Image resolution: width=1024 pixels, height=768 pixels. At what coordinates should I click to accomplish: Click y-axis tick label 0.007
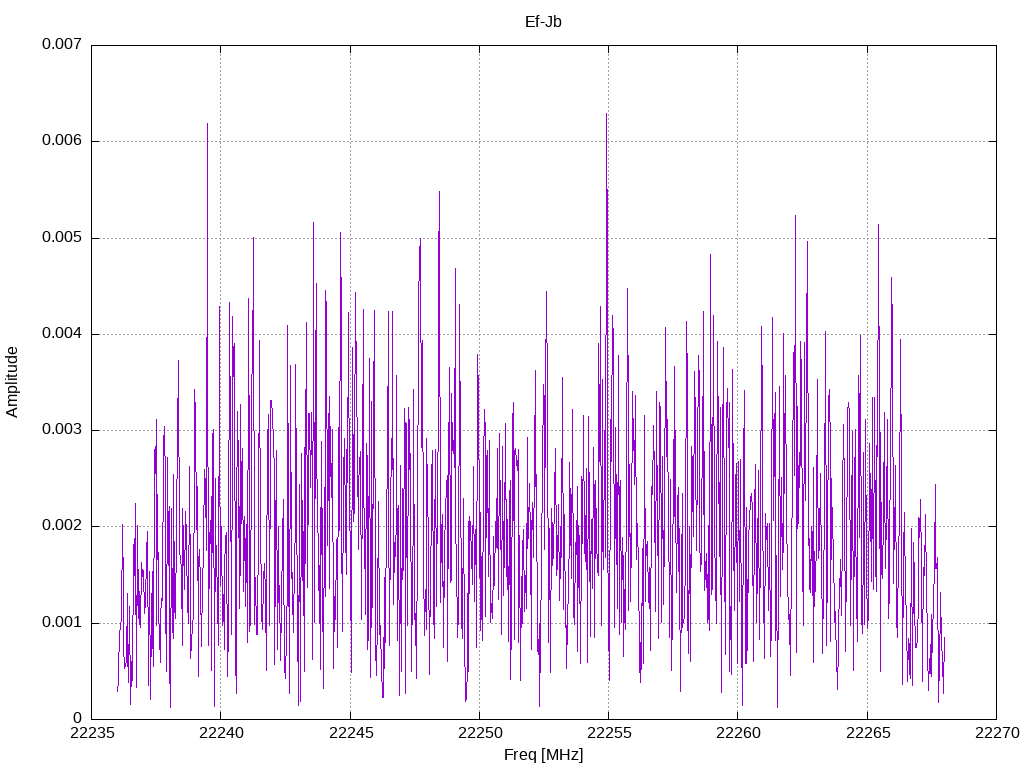62,44
